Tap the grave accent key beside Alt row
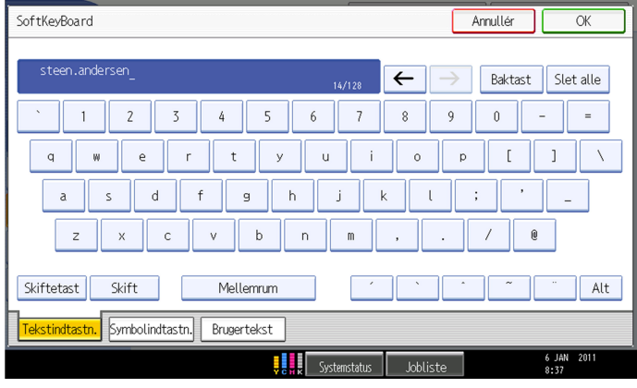This screenshot has height=388, width=637. (417, 288)
